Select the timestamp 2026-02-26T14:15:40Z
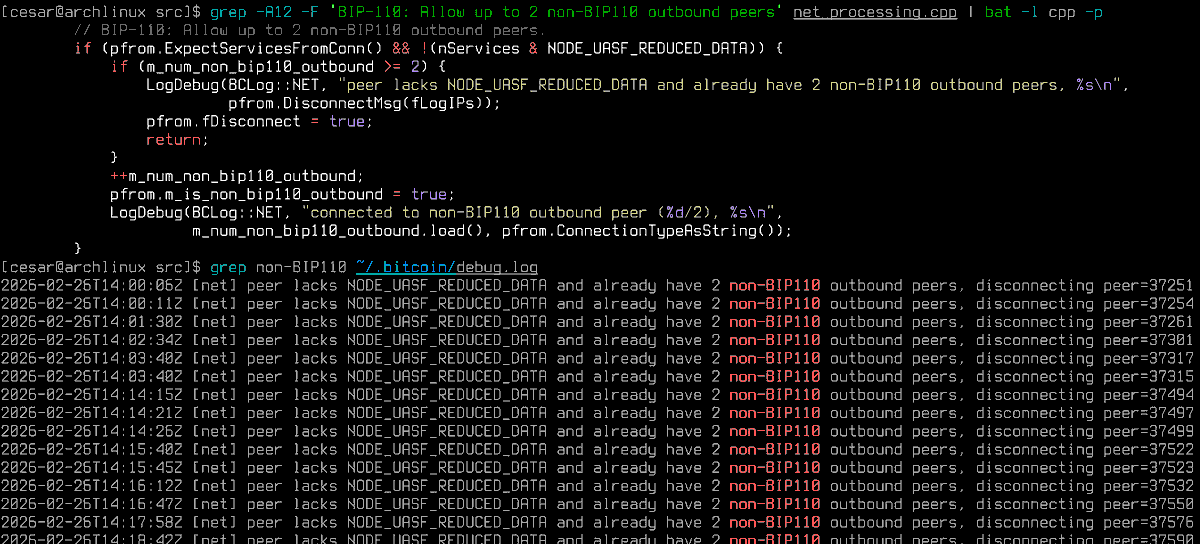Image resolution: width=1200 pixels, height=544 pixels. tap(91, 449)
